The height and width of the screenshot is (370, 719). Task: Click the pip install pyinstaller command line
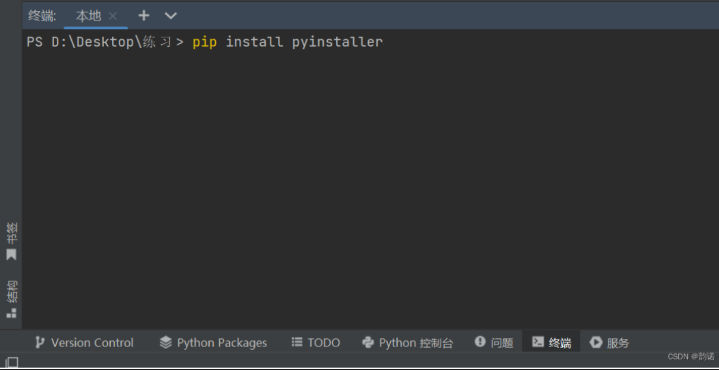(x=288, y=42)
